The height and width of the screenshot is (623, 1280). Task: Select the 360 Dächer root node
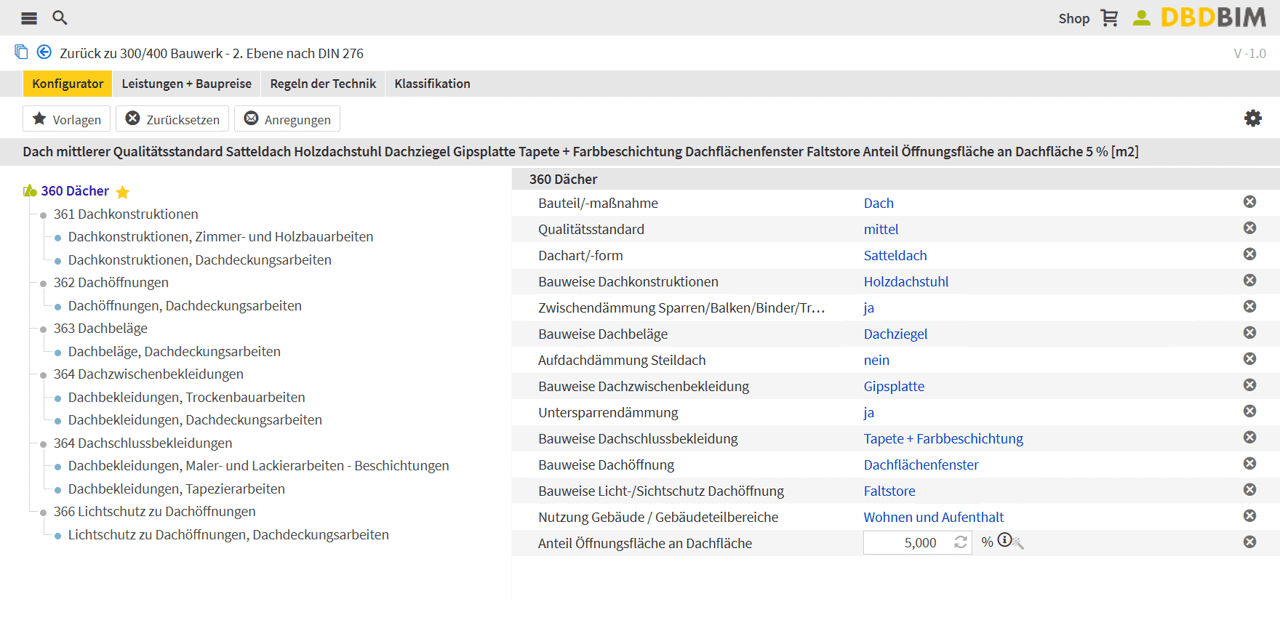[x=75, y=191]
